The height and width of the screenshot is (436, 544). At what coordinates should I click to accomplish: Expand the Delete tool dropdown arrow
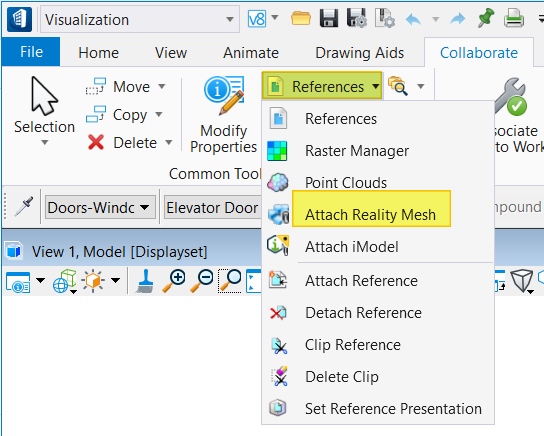(x=169, y=142)
